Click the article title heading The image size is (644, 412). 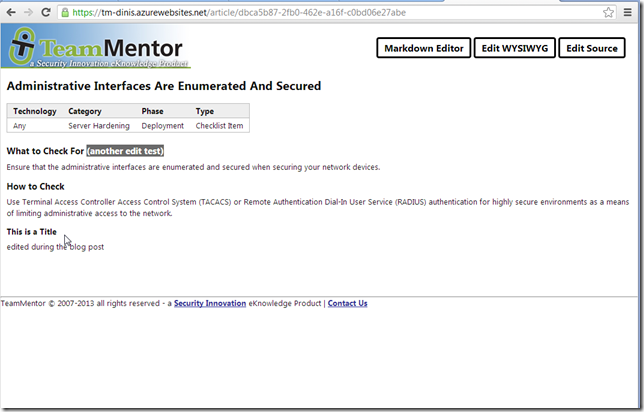pyautogui.click(x=164, y=86)
